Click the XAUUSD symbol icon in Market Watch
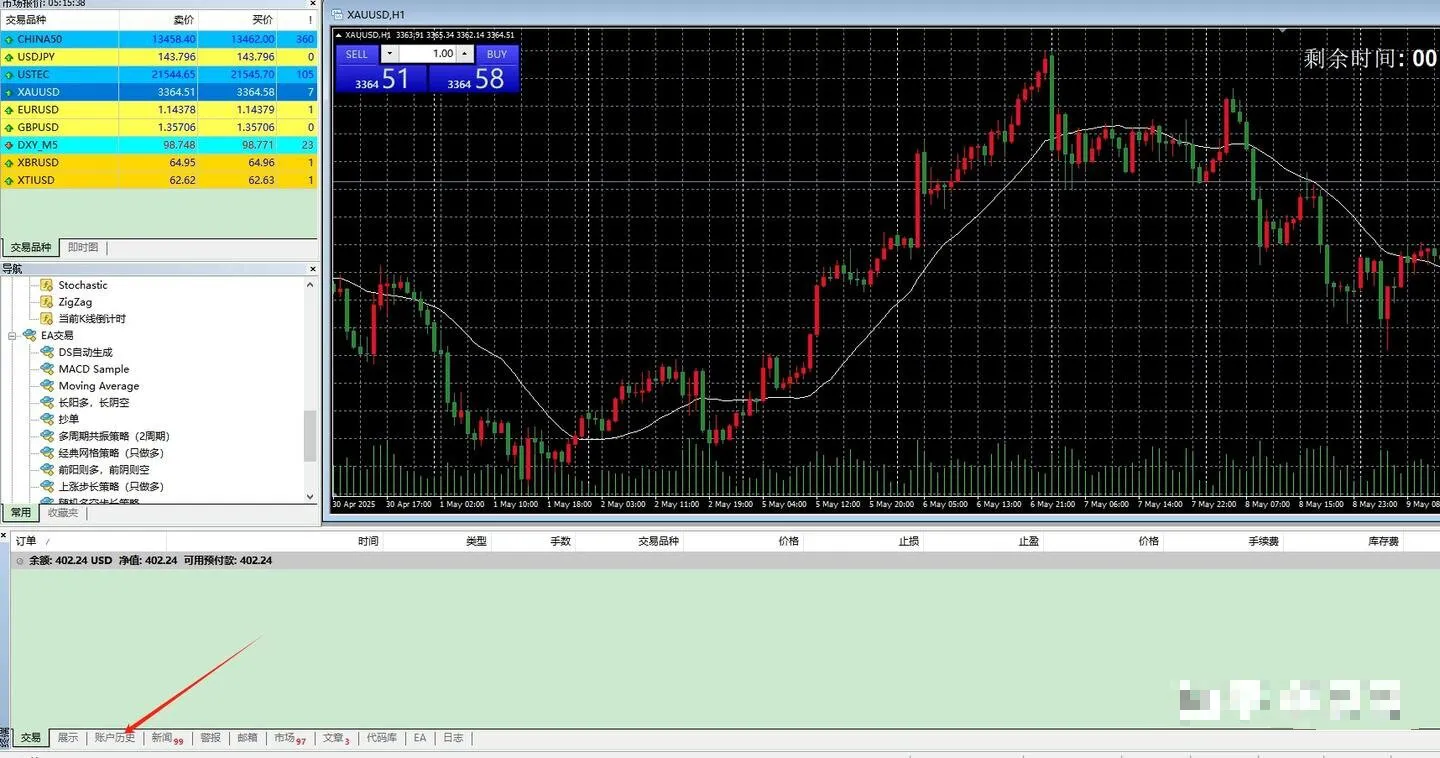This screenshot has width=1440, height=758. pyautogui.click(x=10, y=92)
